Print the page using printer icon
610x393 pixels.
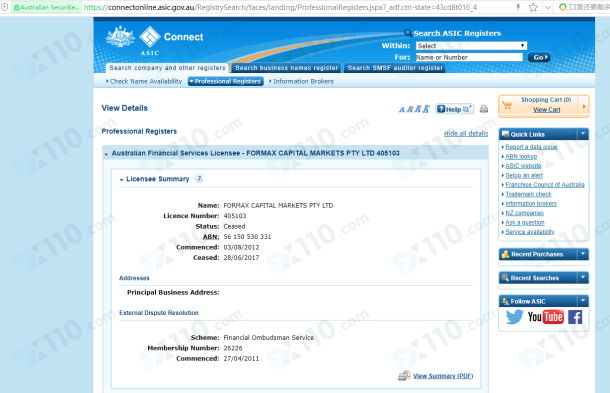(x=484, y=109)
